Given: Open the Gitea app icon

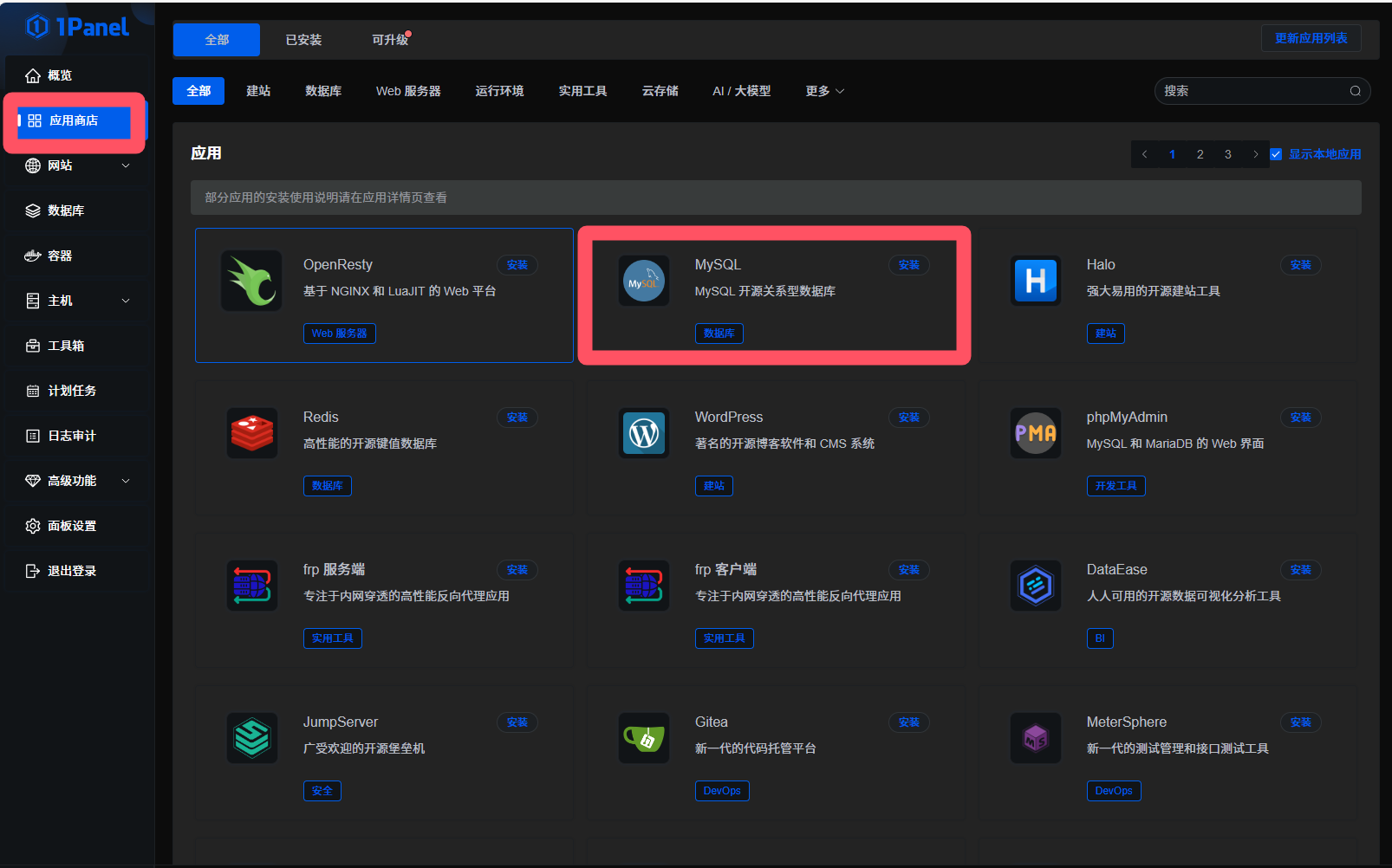Looking at the screenshot, I should pyautogui.click(x=644, y=738).
